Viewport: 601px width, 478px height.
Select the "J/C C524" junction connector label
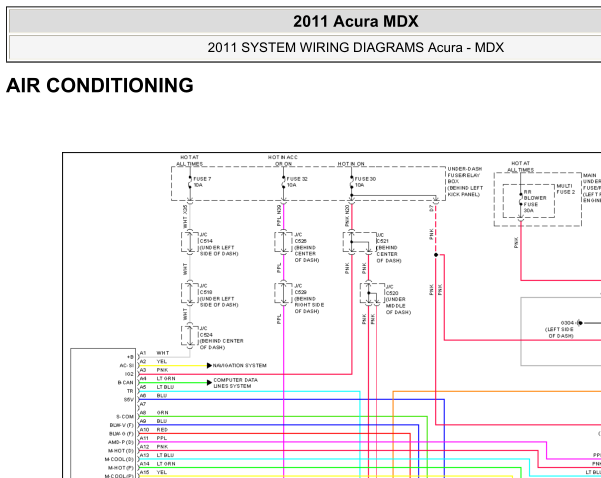[x=222, y=338]
